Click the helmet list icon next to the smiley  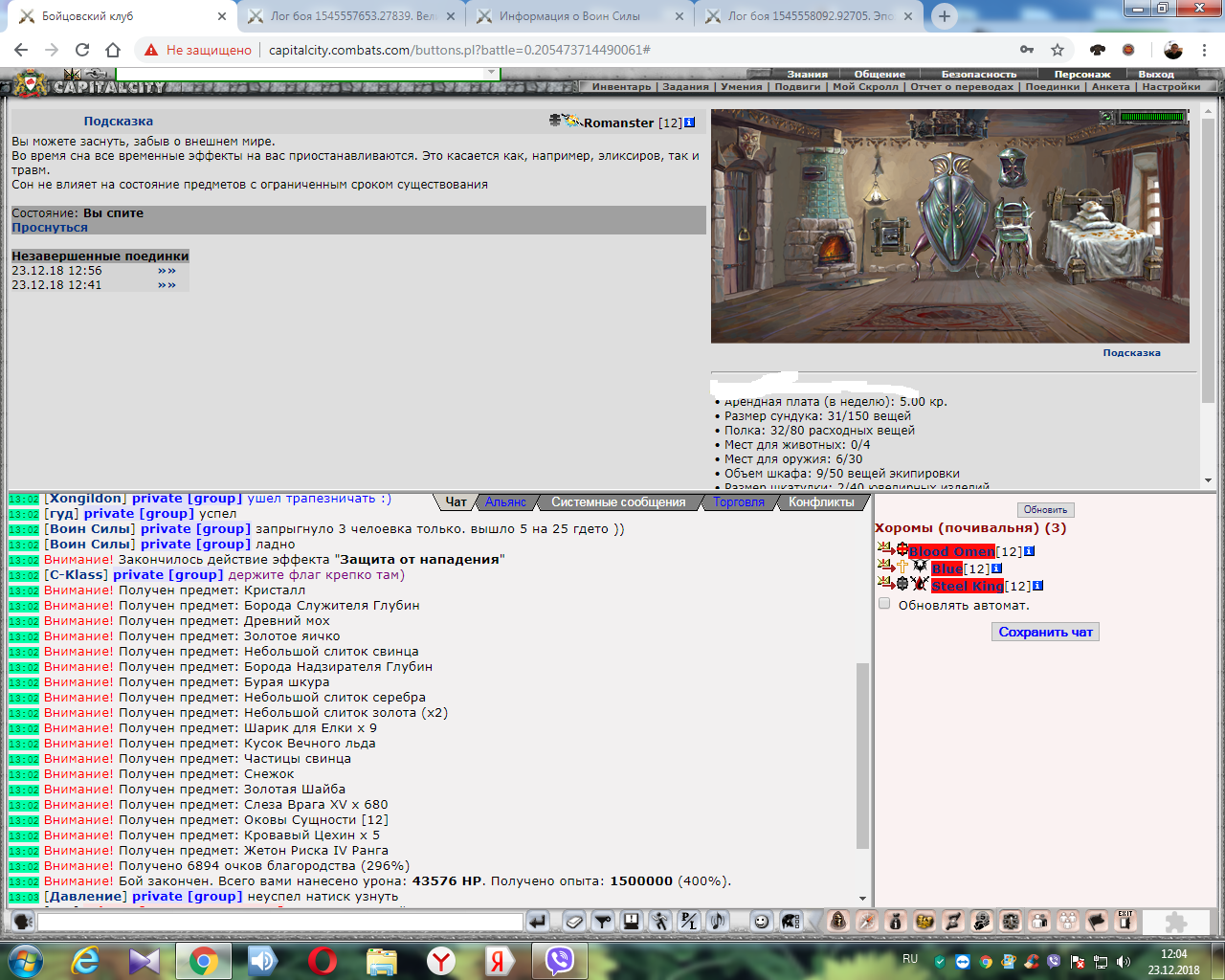pyautogui.click(x=790, y=922)
